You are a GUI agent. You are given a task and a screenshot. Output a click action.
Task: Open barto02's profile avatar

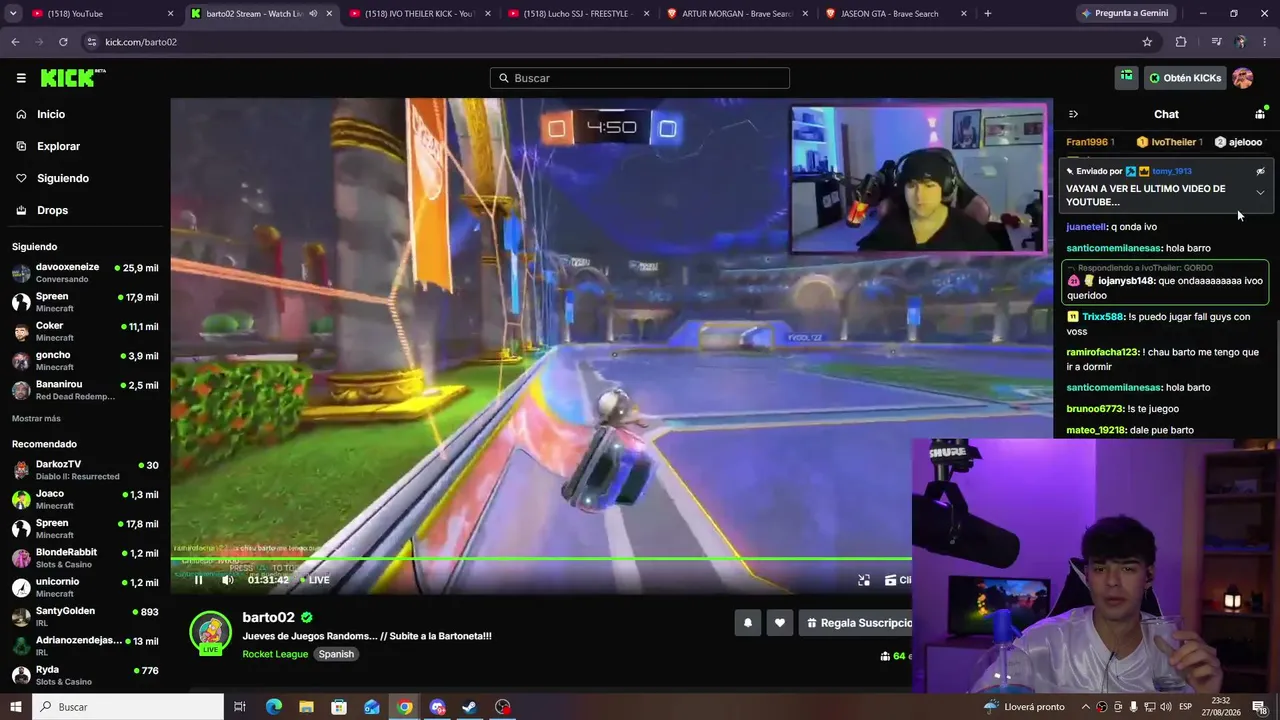tap(211, 633)
